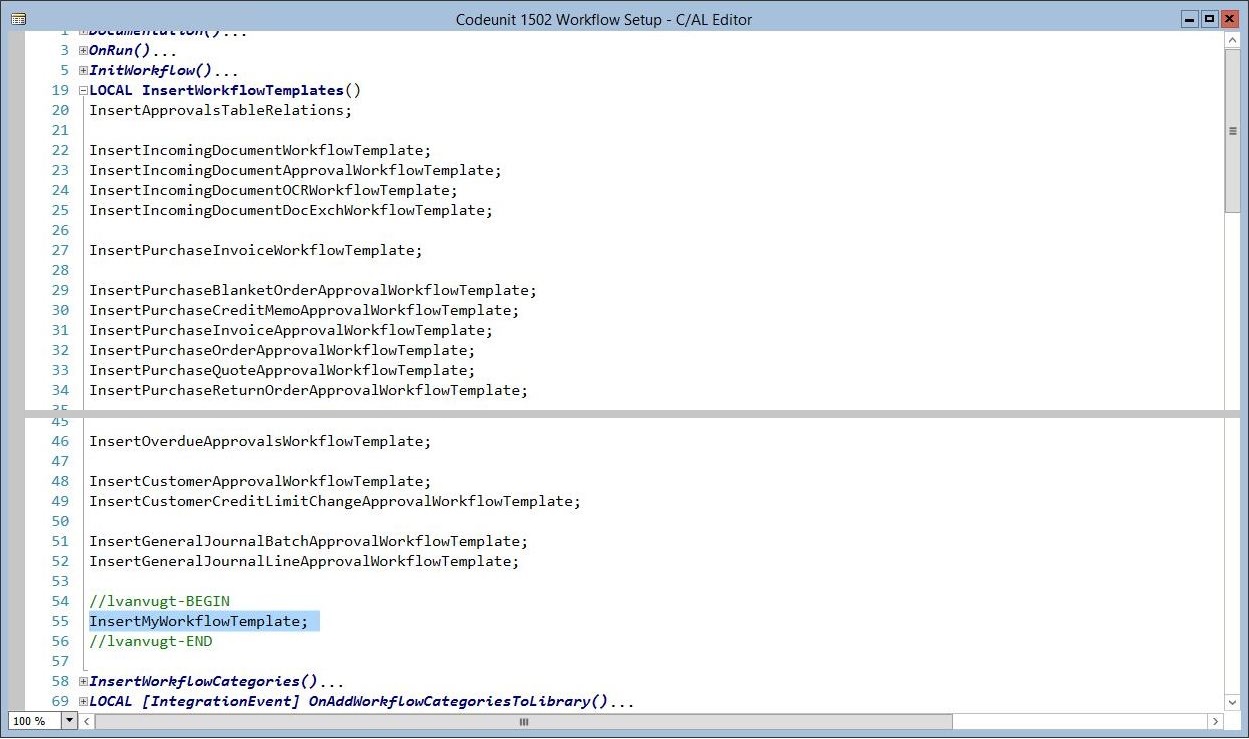This screenshot has height=739, width=1249.
Task: Click line number 19 in the margin
Action: pyautogui.click(x=60, y=90)
